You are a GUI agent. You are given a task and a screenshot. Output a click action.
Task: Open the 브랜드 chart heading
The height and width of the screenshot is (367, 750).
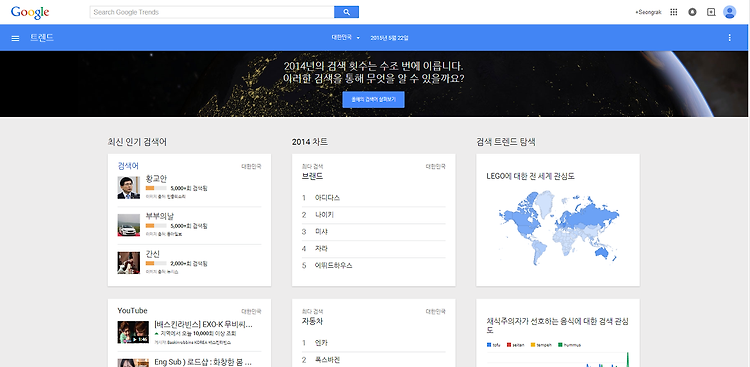click(x=312, y=176)
